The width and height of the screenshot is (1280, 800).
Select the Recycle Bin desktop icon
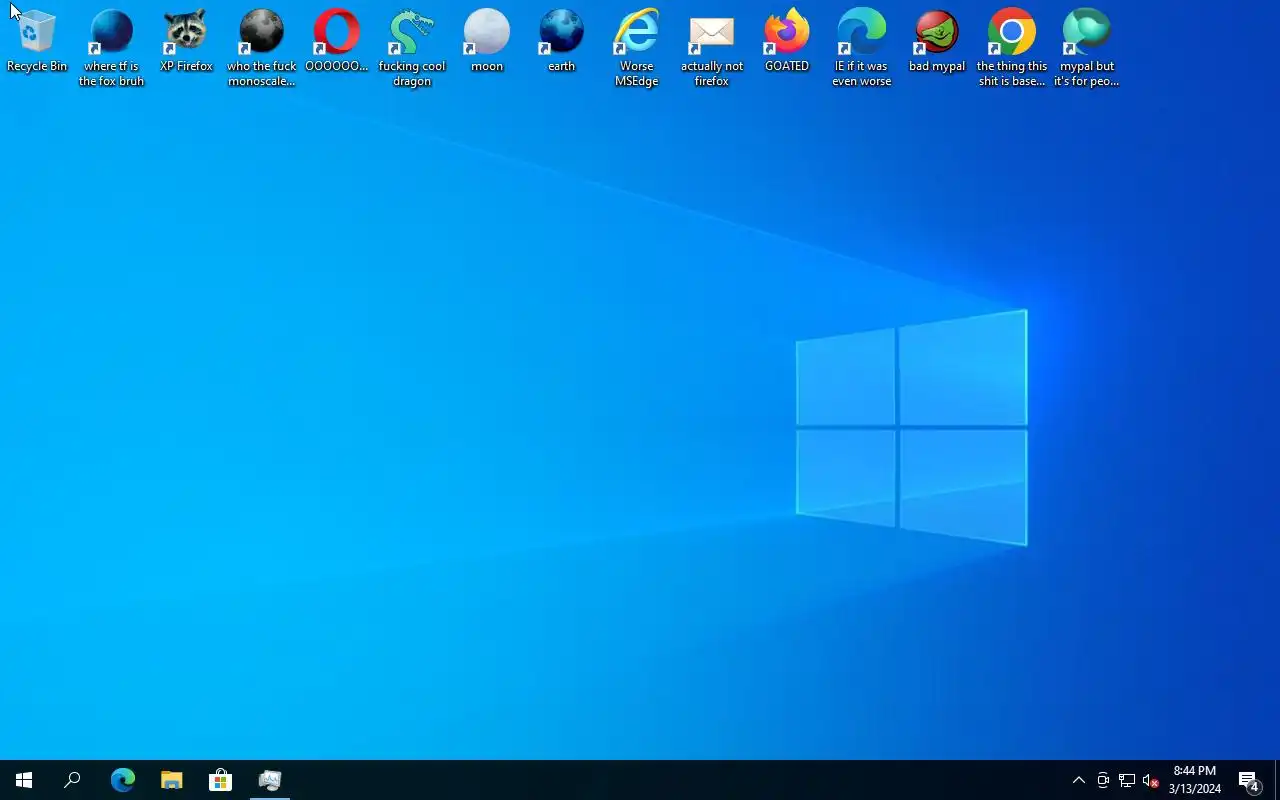(37, 41)
